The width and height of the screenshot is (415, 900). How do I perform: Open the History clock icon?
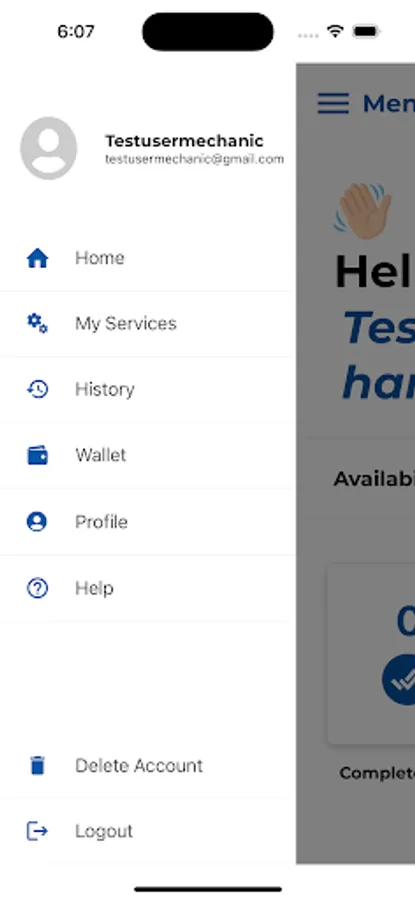point(37,390)
